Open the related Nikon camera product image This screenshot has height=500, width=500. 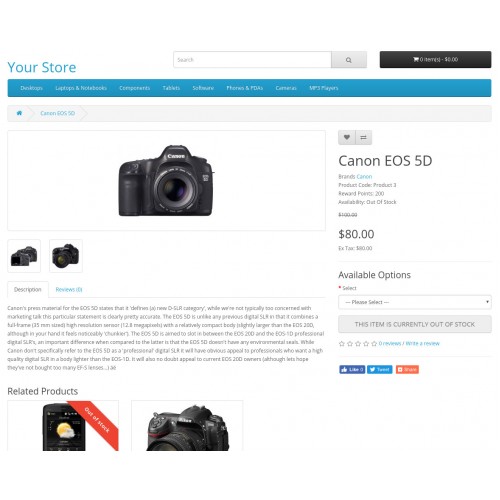[x=187, y=426]
